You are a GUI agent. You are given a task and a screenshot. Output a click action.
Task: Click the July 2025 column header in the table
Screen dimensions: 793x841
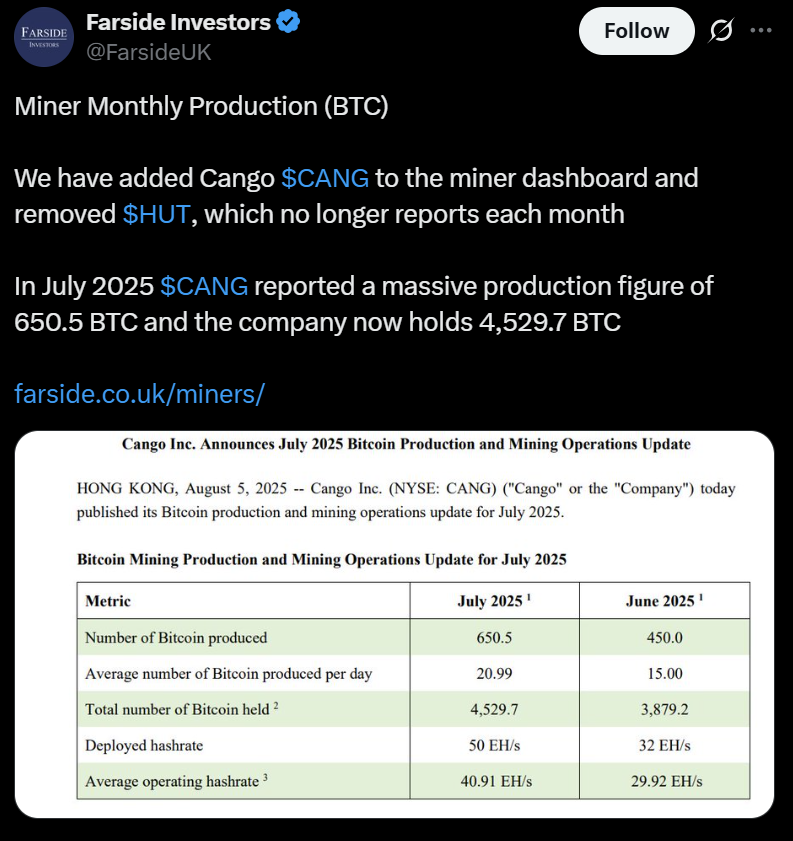click(x=494, y=600)
